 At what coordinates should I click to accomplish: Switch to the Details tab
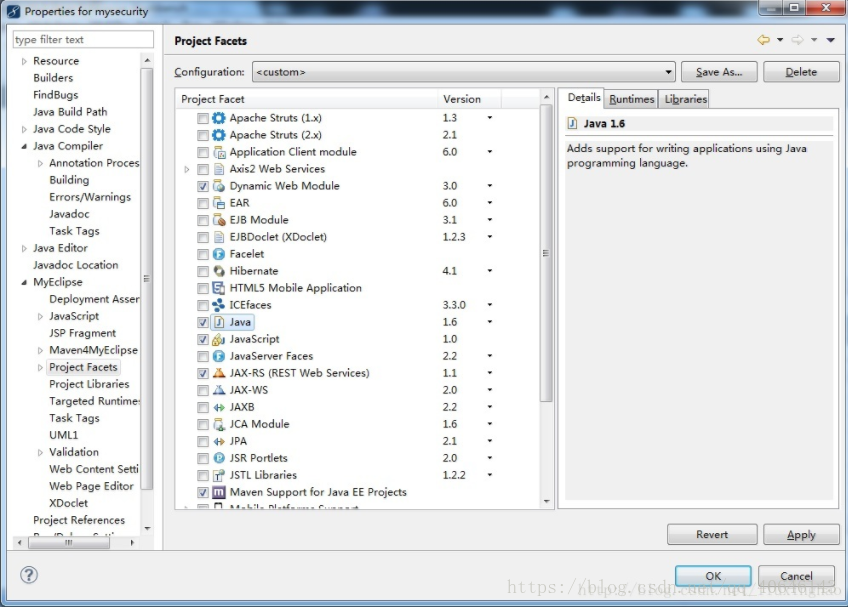(x=584, y=98)
